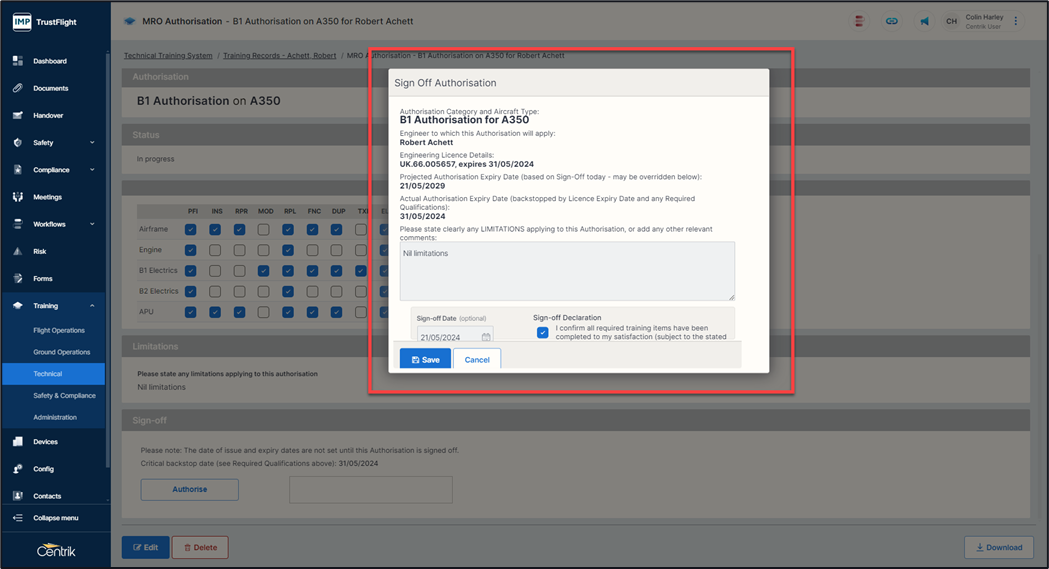Toggle B2 Electrics PFI checkbox
The image size is (1049, 569).
point(191,292)
